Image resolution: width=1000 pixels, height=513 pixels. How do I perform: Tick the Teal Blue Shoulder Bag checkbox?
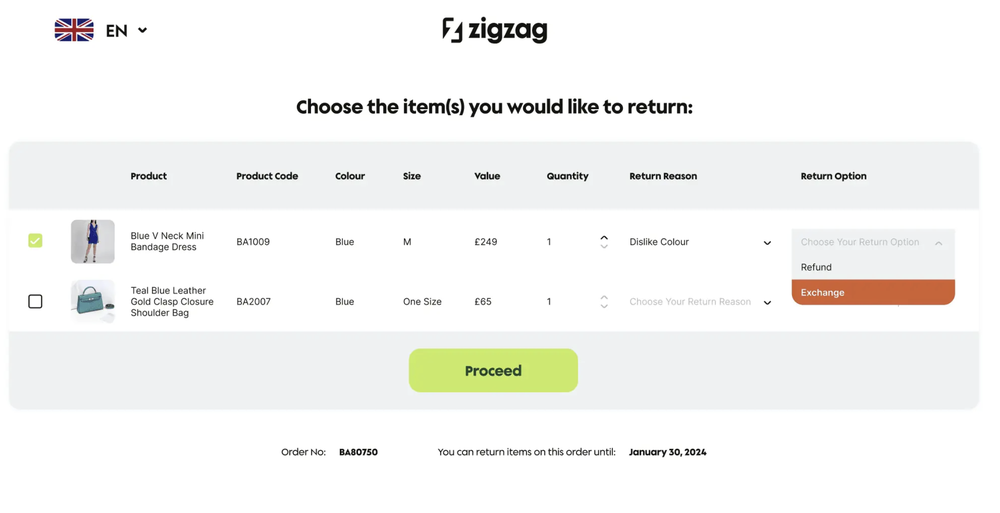pos(35,301)
